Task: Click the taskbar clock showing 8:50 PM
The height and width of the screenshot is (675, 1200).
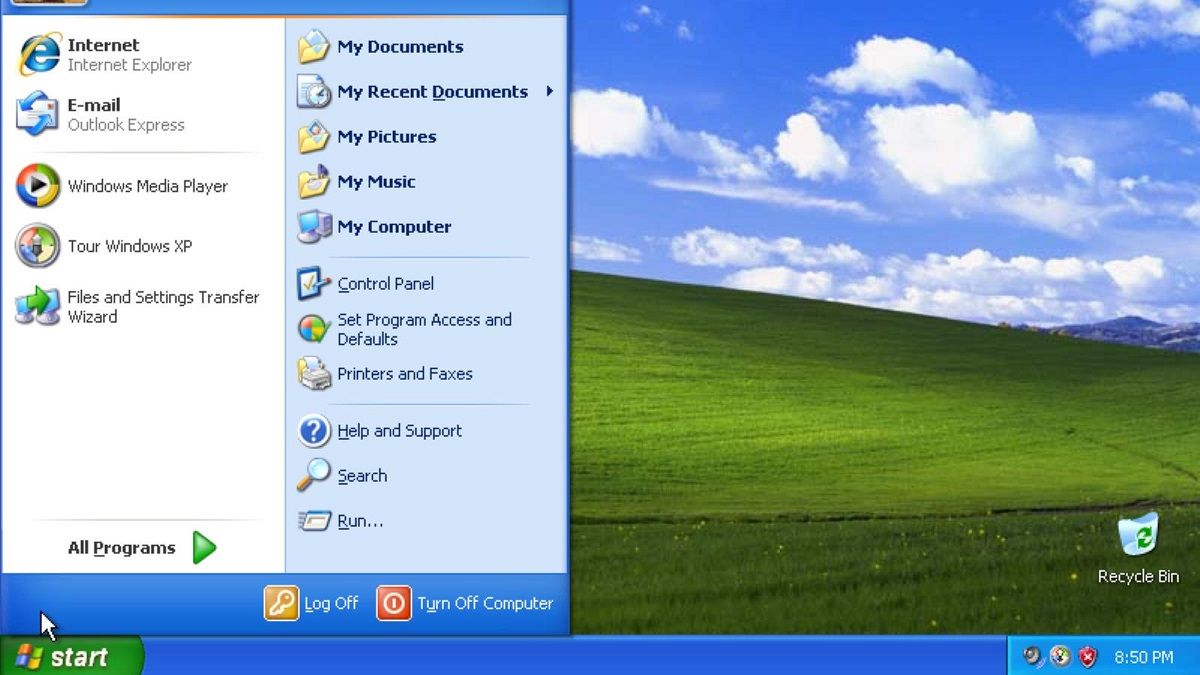Action: [x=1143, y=657]
